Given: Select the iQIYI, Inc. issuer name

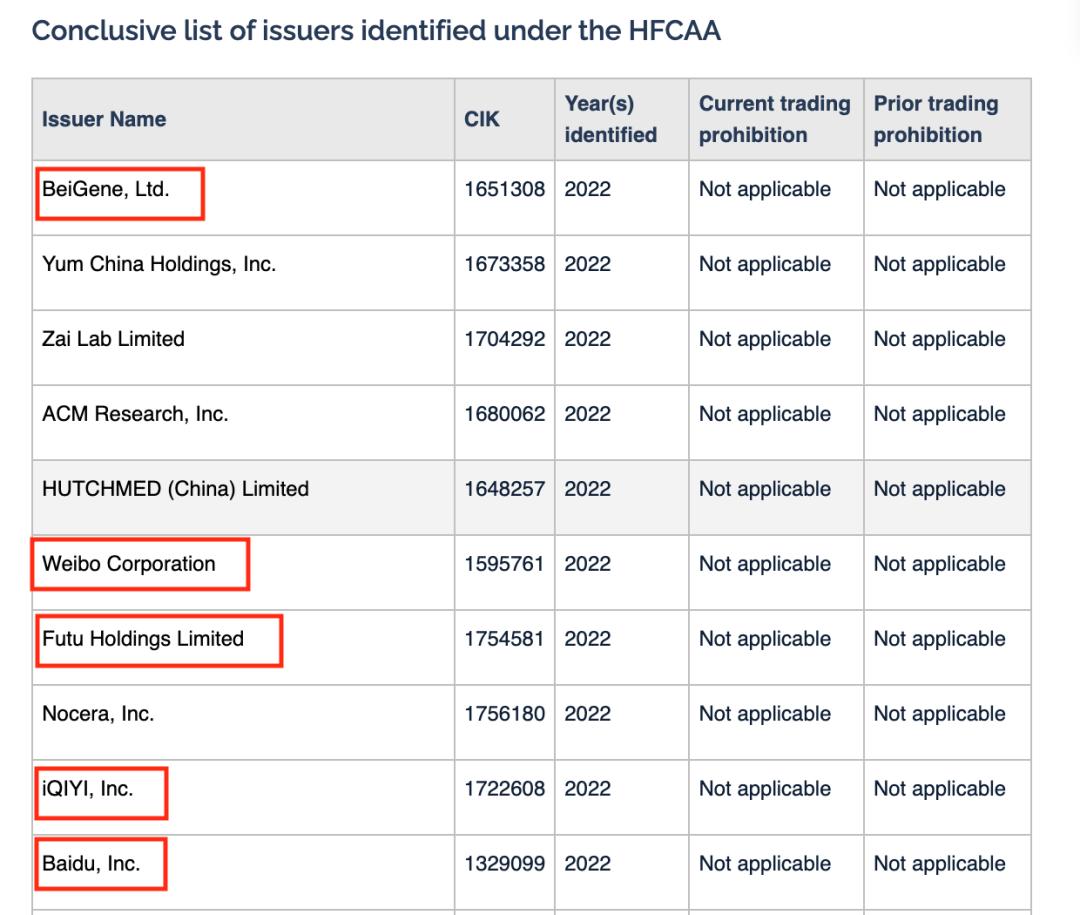Looking at the screenshot, I should click(x=87, y=789).
